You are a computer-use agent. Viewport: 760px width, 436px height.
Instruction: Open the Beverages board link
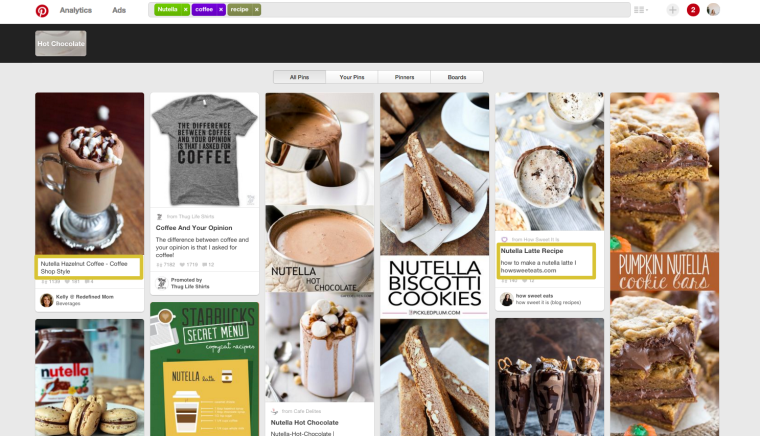pyautogui.click(x=68, y=304)
